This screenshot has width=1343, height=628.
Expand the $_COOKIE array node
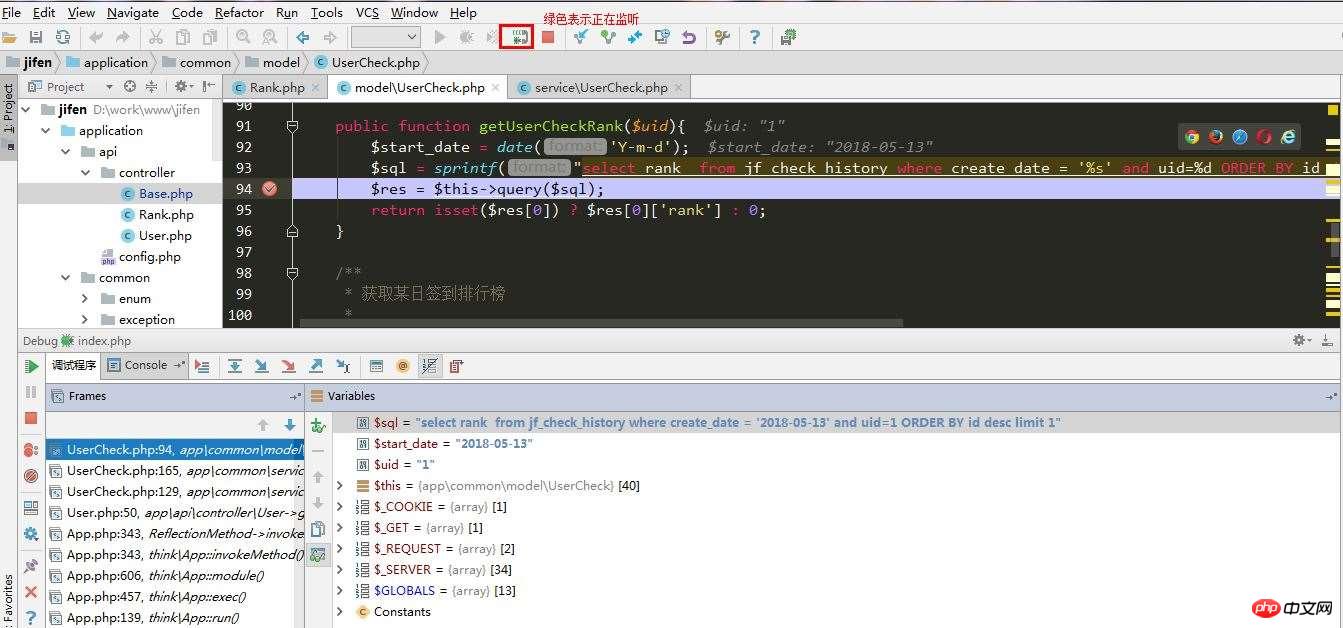coord(340,506)
